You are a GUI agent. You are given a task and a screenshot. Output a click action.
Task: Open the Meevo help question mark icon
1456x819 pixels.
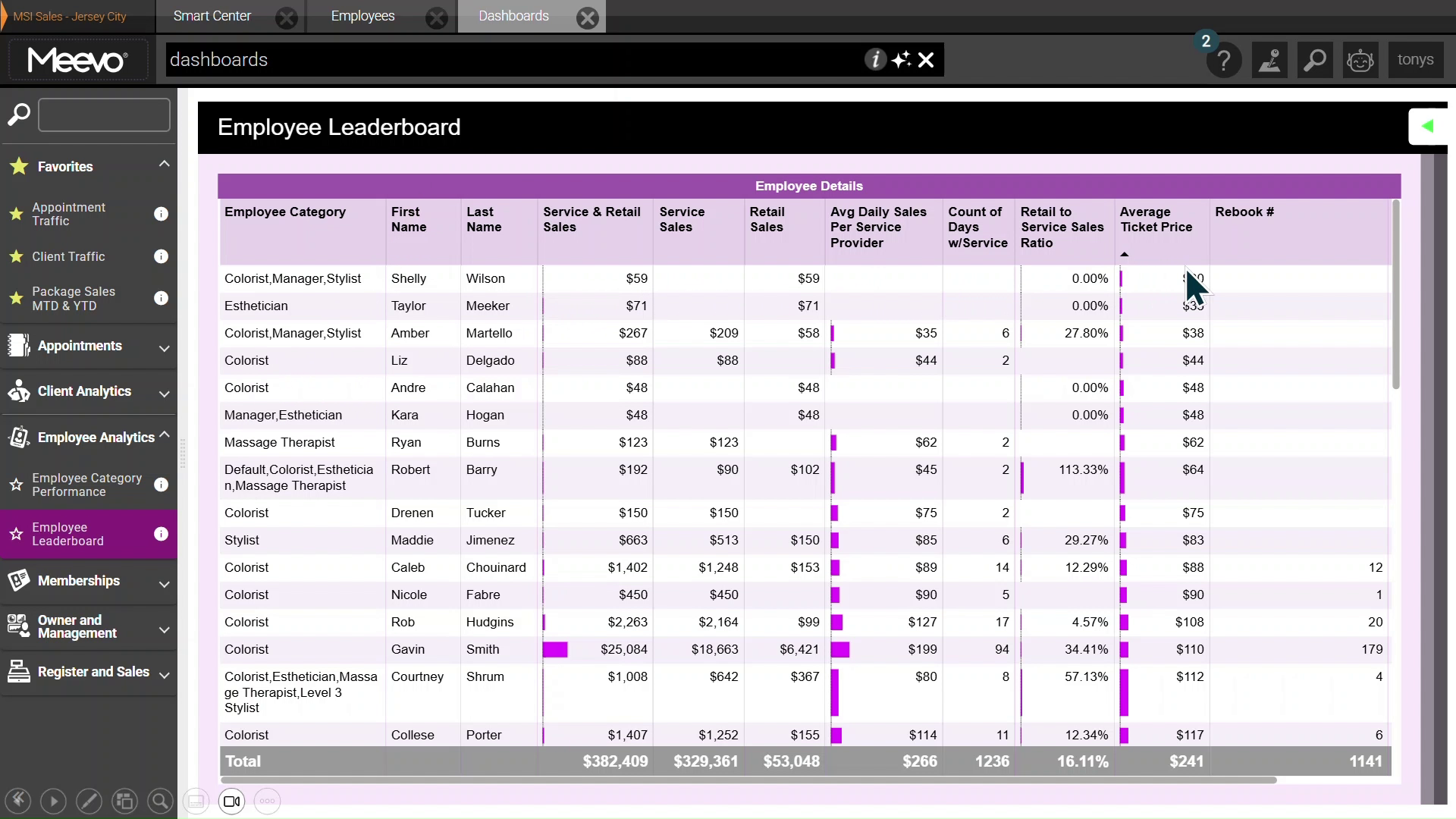click(x=1222, y=60)
